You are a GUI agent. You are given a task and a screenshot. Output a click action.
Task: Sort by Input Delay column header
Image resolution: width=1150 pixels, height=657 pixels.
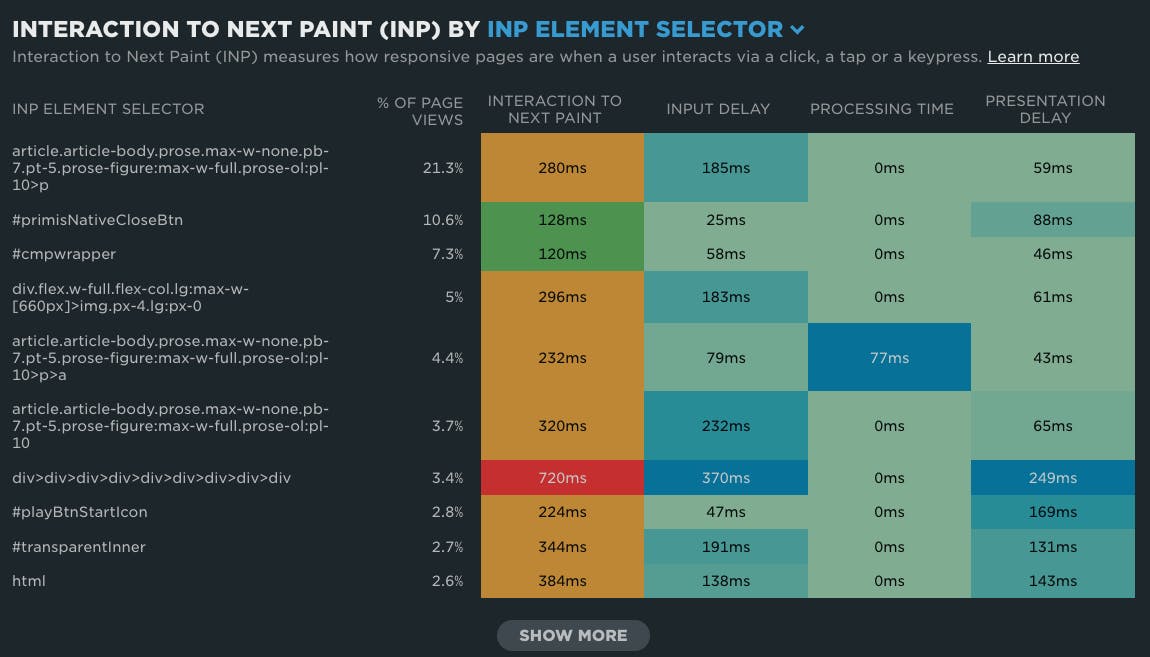pyautogui.click(x=718, y=109)
